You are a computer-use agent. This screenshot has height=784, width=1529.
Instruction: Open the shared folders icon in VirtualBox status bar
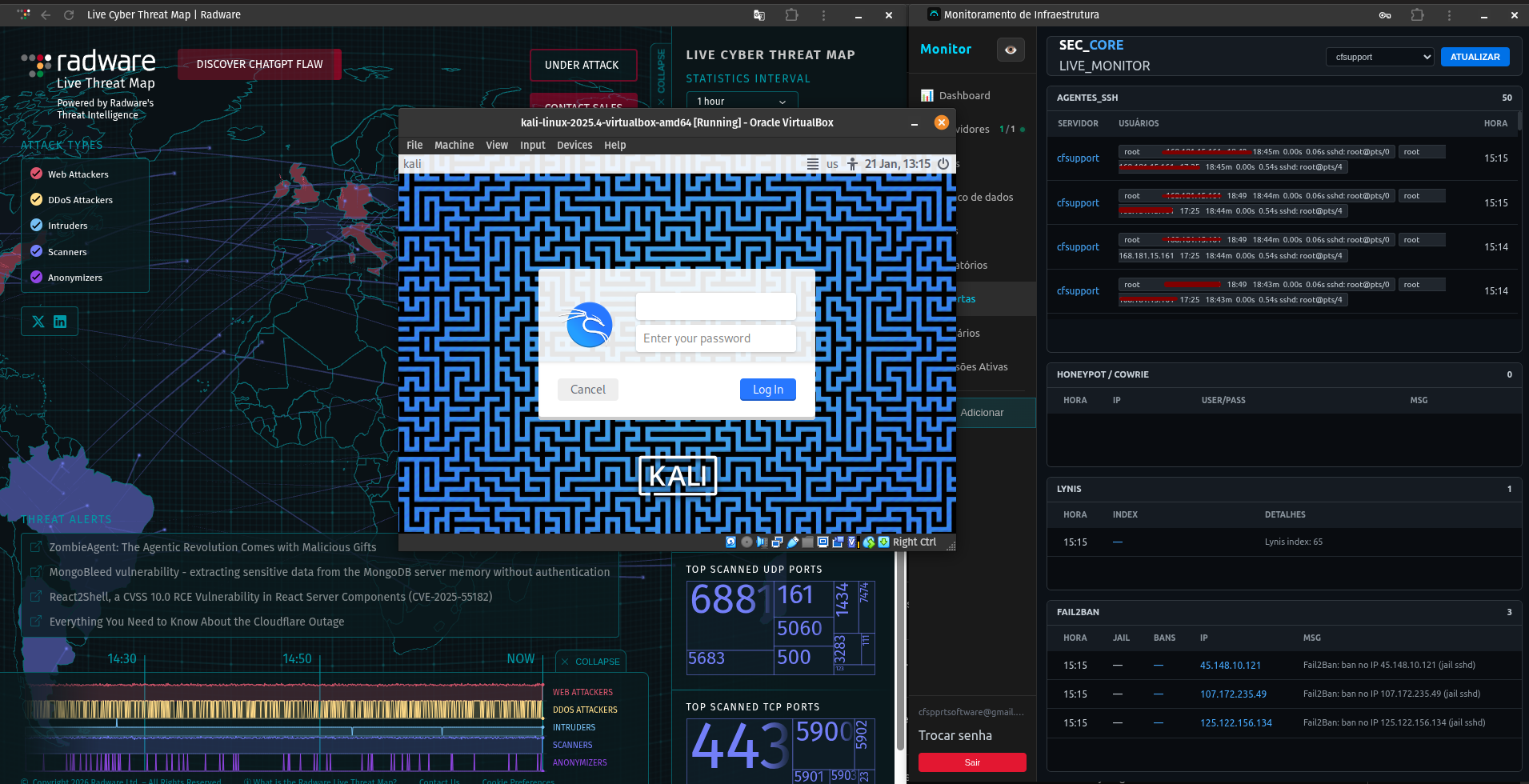pyautogui.click(x=808, y=542)
